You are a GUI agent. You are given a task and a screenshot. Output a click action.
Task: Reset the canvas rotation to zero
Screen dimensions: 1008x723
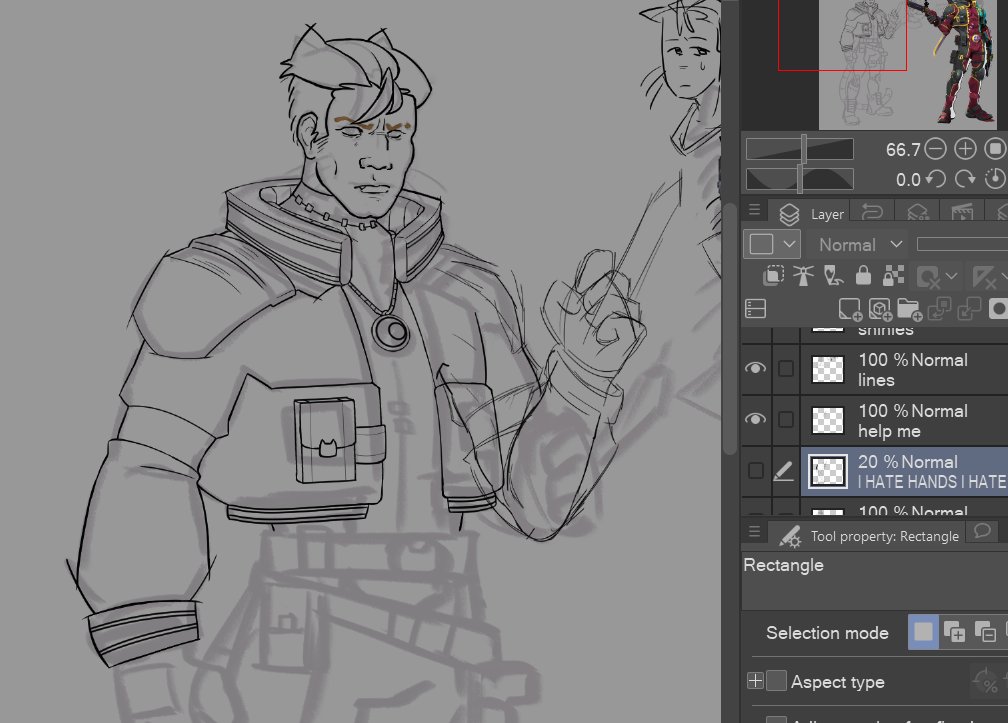click(996, 179)
